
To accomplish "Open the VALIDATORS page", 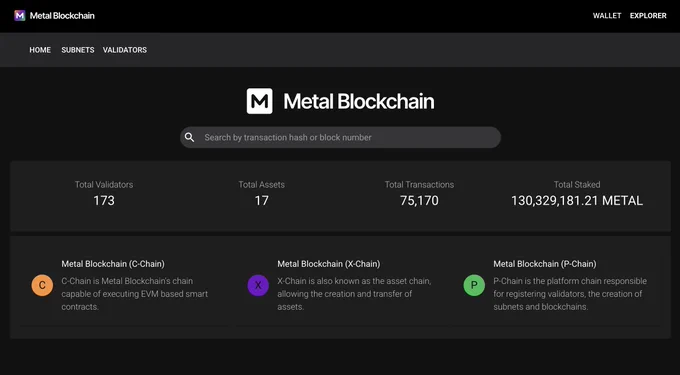I will [x=125, y=50].
